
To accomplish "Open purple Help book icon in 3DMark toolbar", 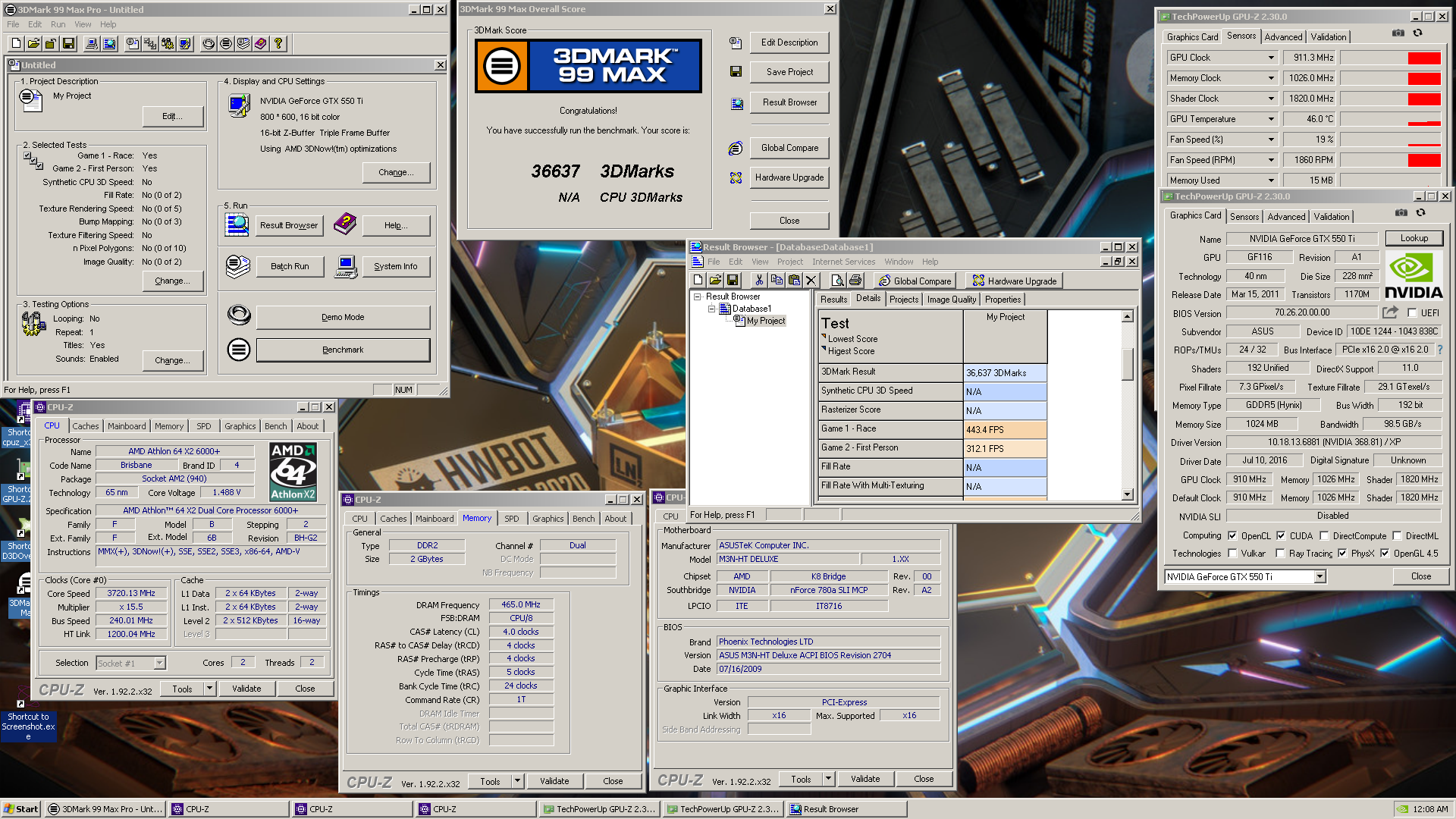I will 261,44.
